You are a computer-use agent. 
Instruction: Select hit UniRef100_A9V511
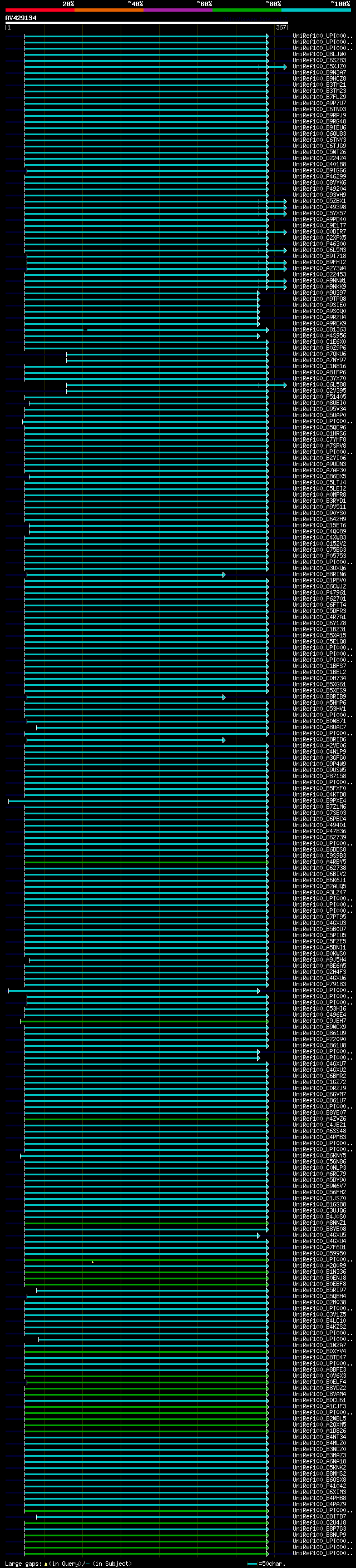(x=319, y=507)
